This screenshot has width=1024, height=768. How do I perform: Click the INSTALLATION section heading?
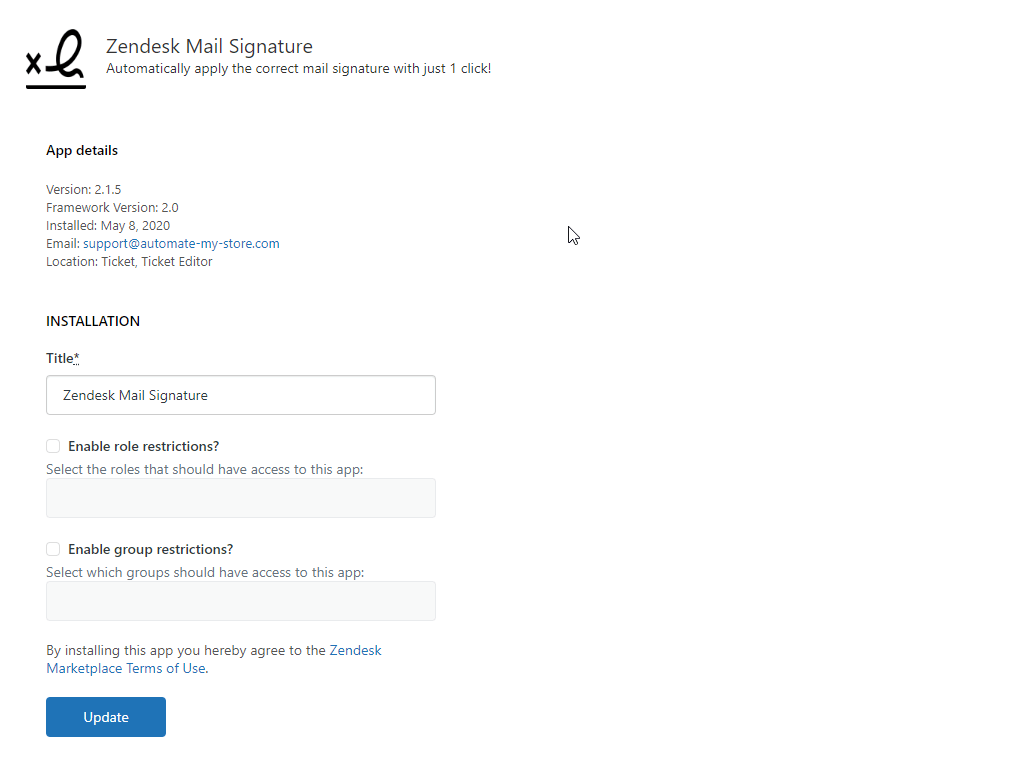tap(93, 321)
